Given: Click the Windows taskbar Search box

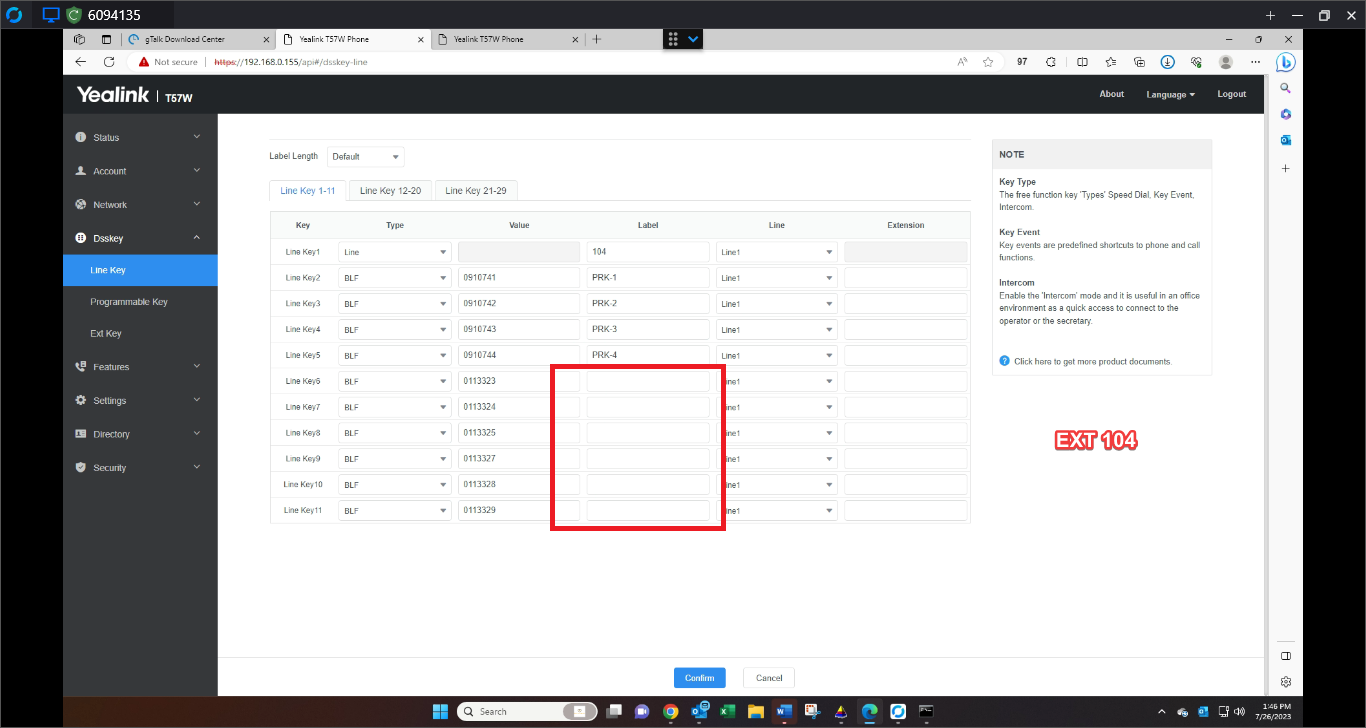Looking at the screenshot, I should coord(527,711).
